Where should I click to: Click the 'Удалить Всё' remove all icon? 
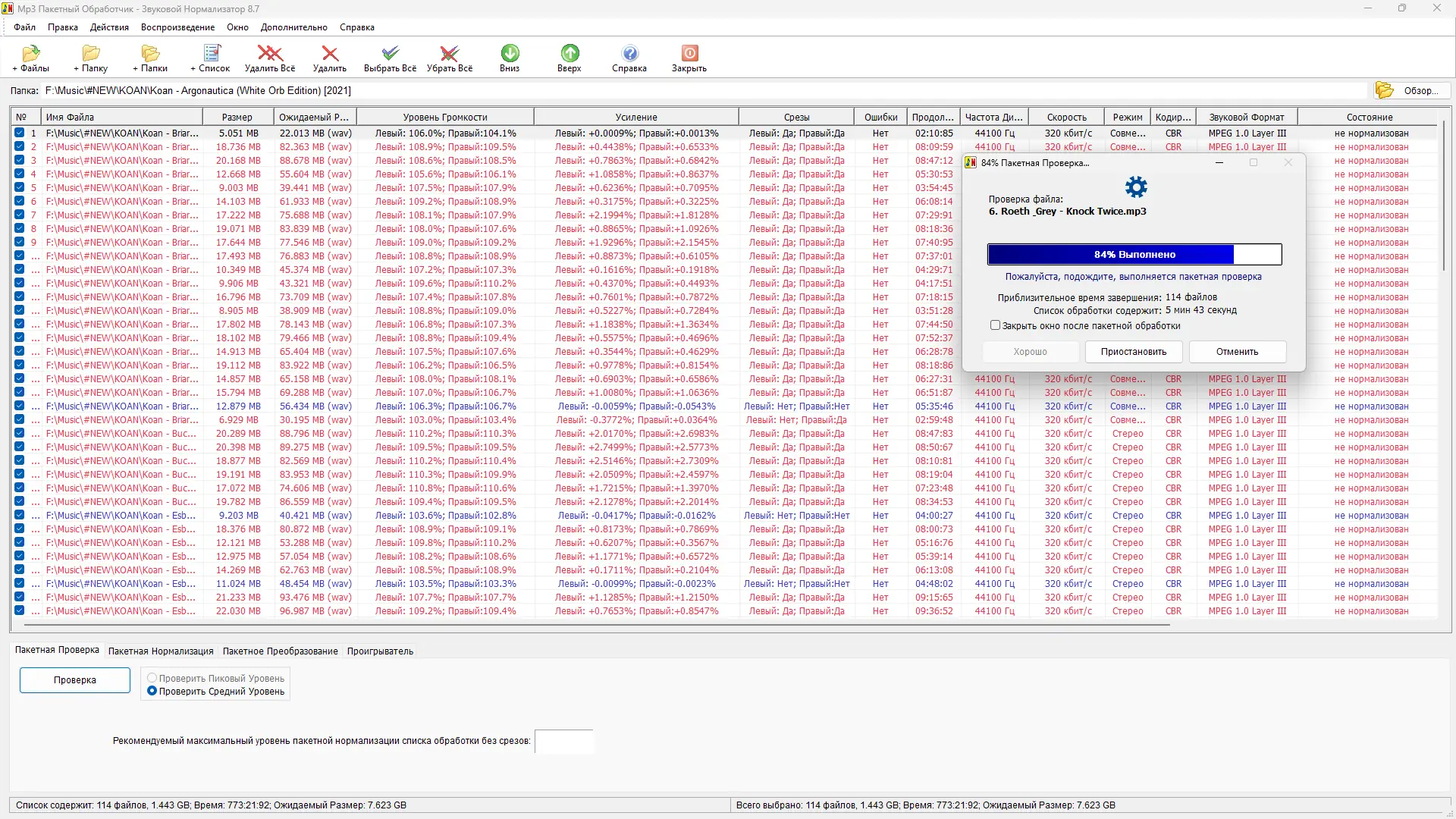pyautogui.click(x=270, y=53)
